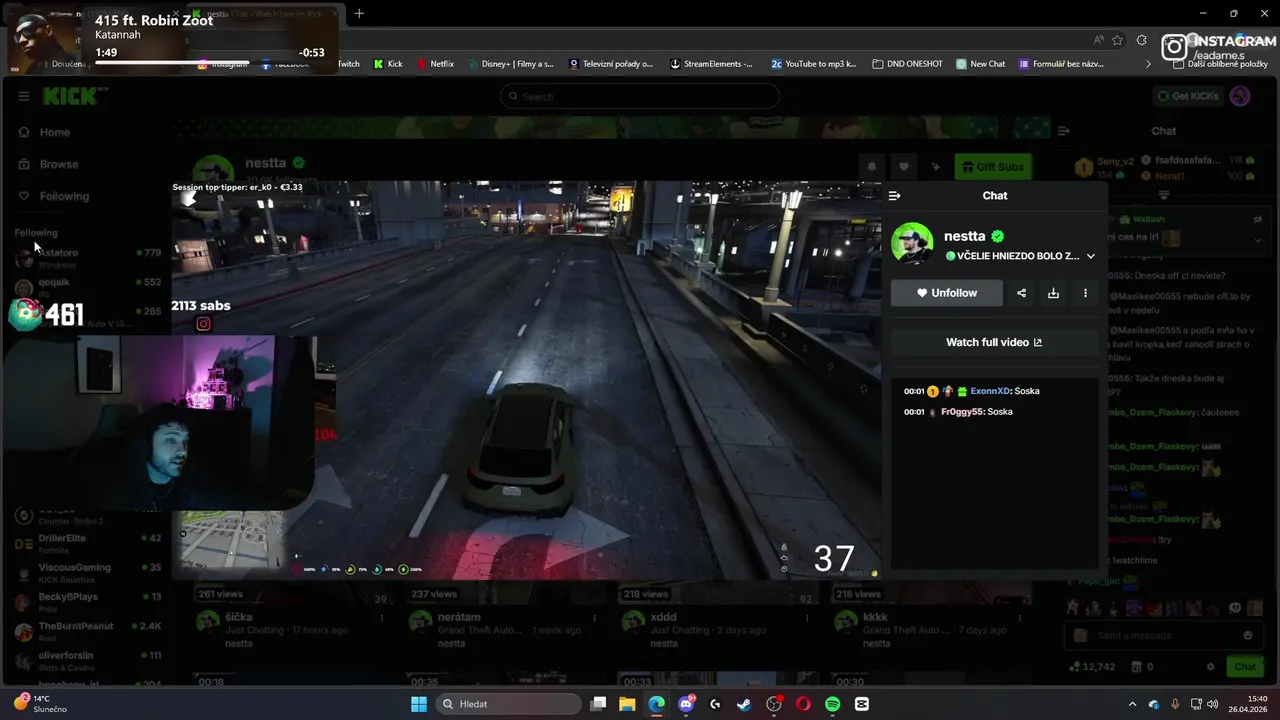Click nestta channel name in clip panel

click(x=964, y=236)
